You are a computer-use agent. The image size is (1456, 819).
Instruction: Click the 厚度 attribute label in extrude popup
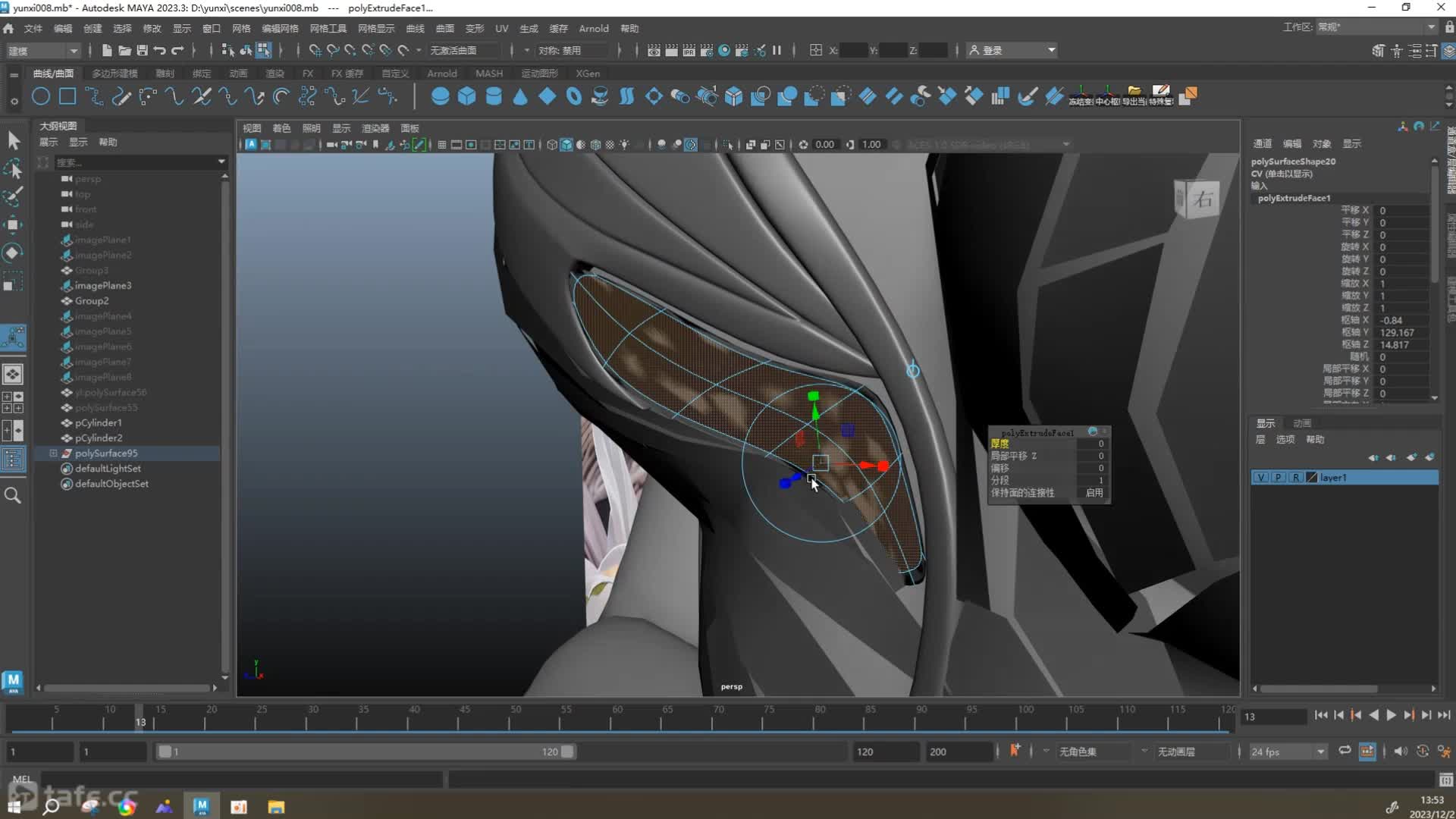coord(999,444)
